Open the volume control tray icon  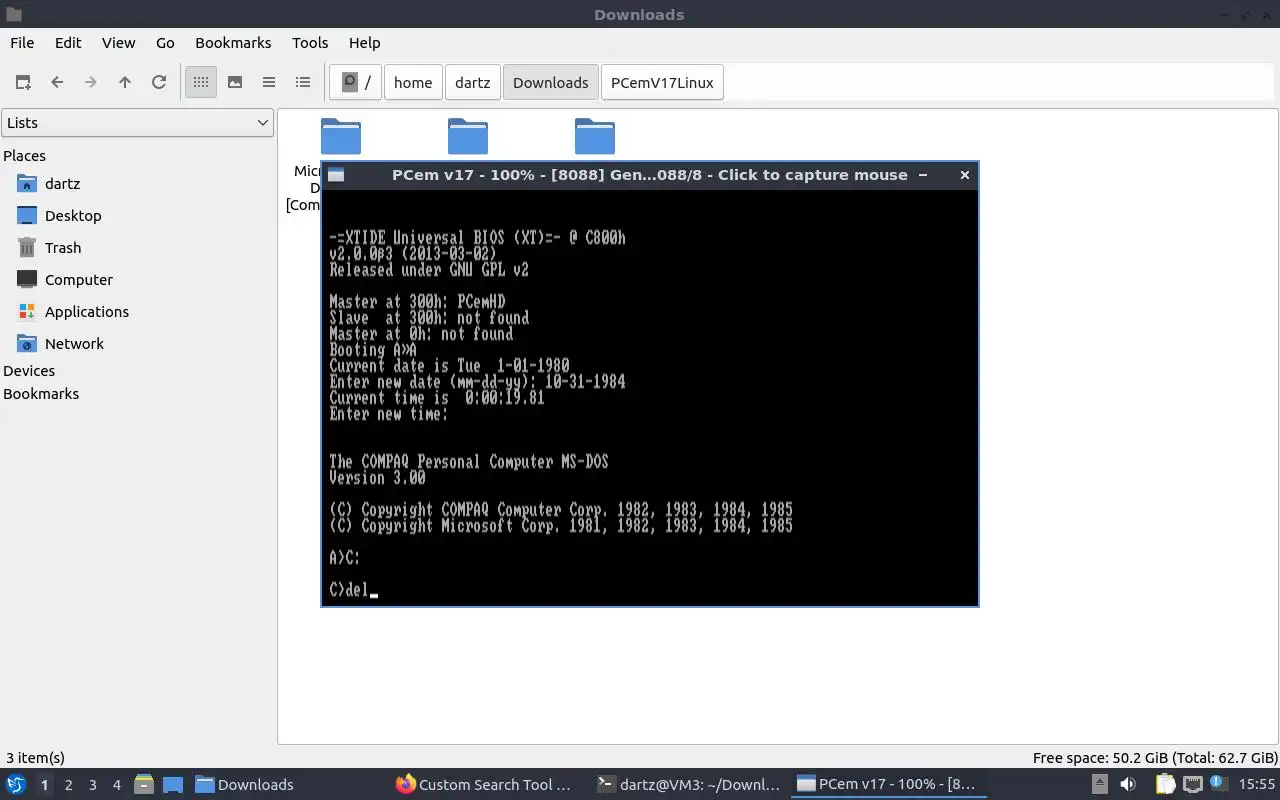[x=1128, y=784]
